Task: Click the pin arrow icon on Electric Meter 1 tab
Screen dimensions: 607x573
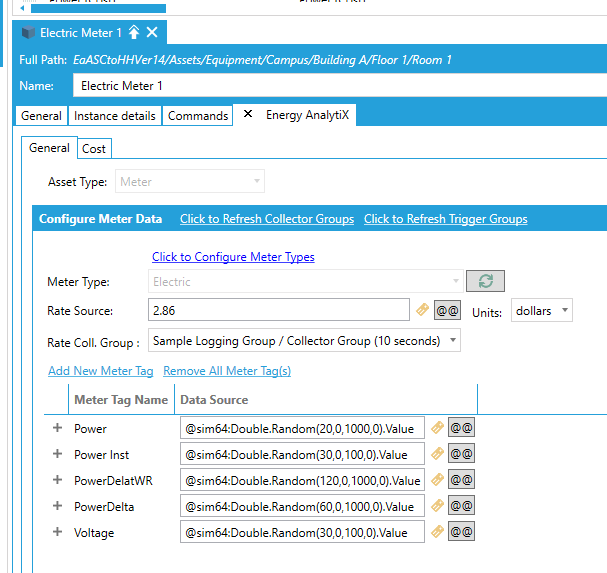Action: point(134,33)
